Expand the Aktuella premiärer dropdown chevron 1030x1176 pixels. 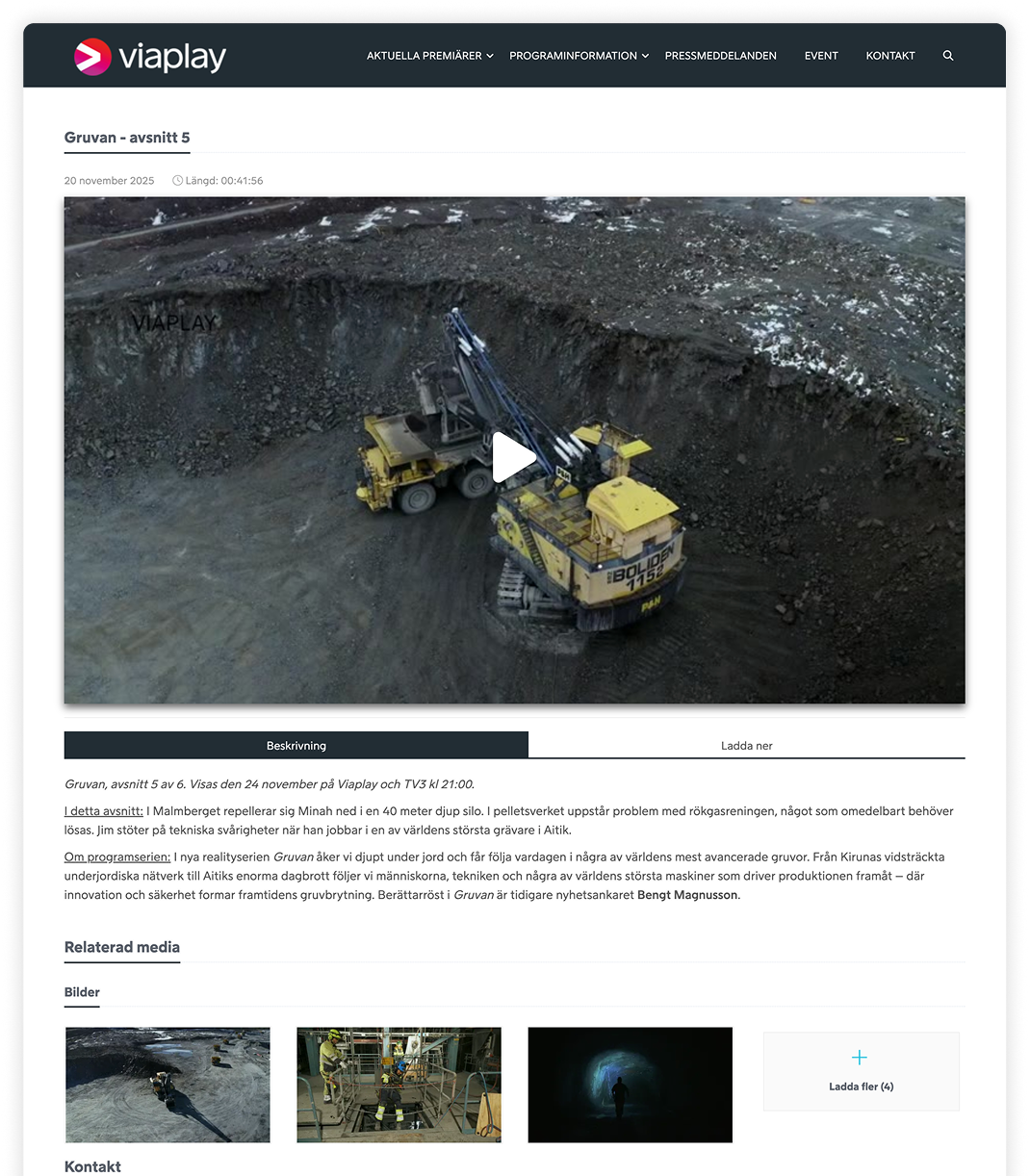tap(490, 56)
